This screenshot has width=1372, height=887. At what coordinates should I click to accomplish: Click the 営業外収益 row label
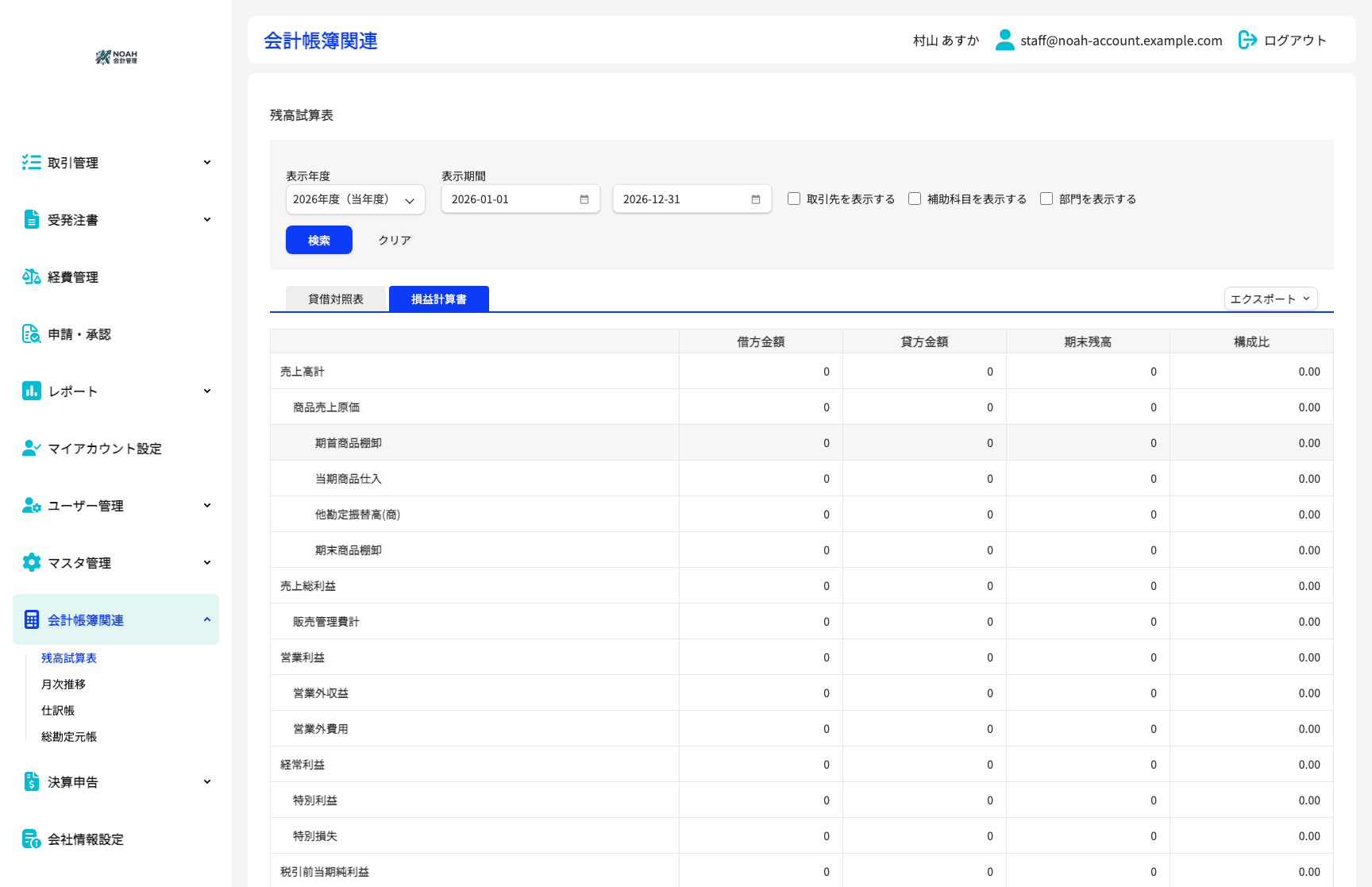321,693
